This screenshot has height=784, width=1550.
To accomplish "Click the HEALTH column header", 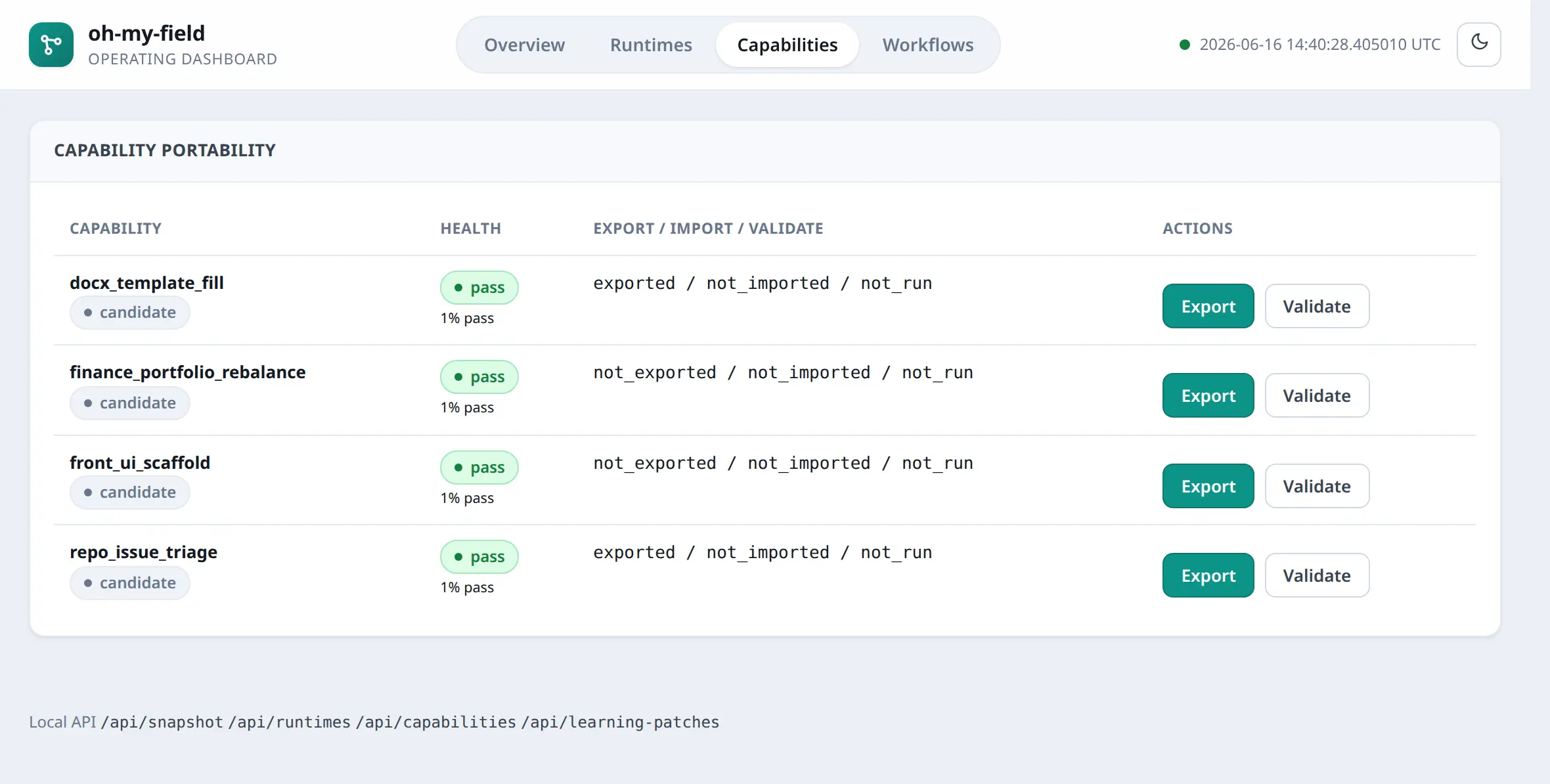I will point(470,229).
